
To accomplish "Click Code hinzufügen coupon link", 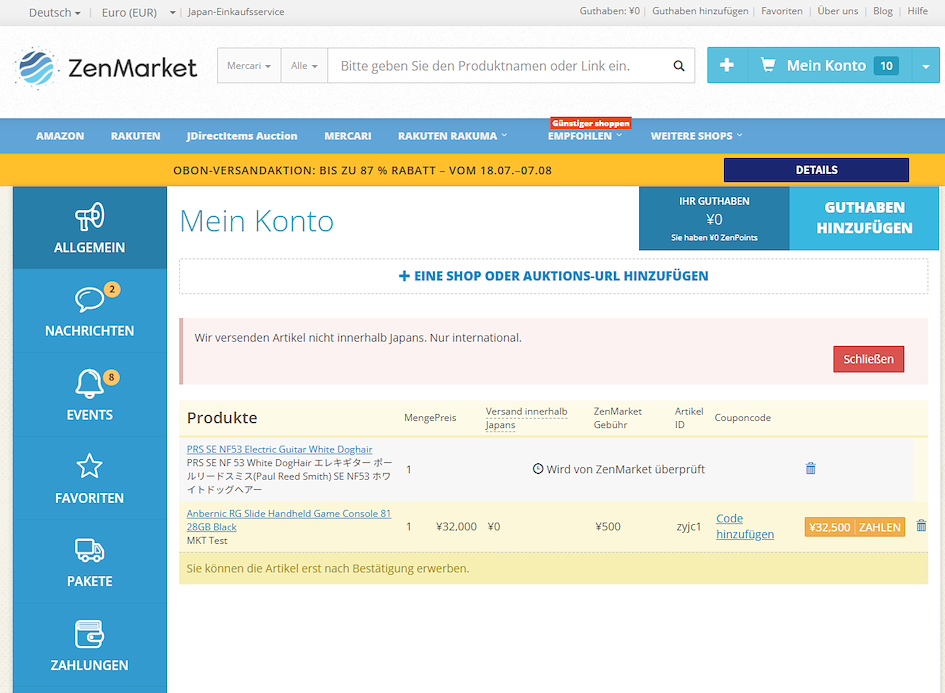I will point(745,526).
